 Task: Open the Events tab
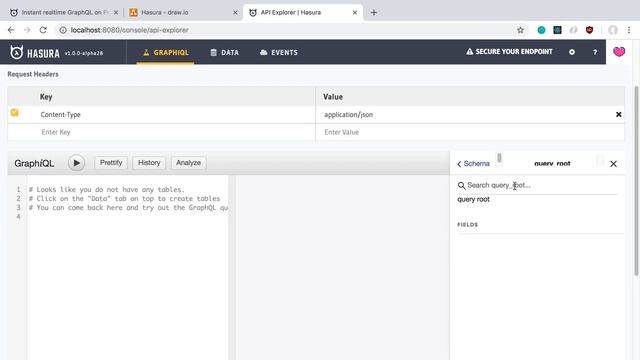(x=279, y=52)
